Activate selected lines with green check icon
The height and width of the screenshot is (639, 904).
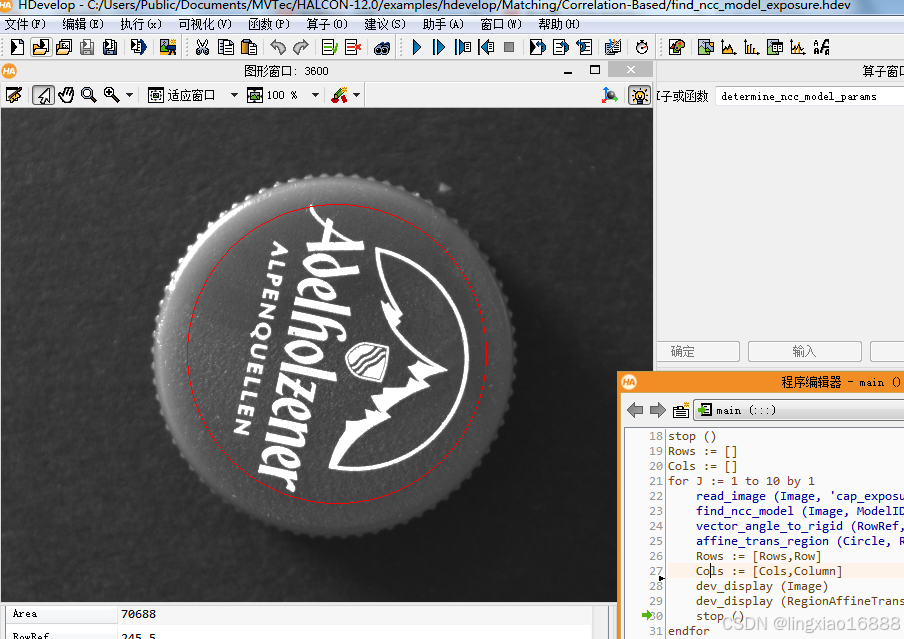pos(330,47)
